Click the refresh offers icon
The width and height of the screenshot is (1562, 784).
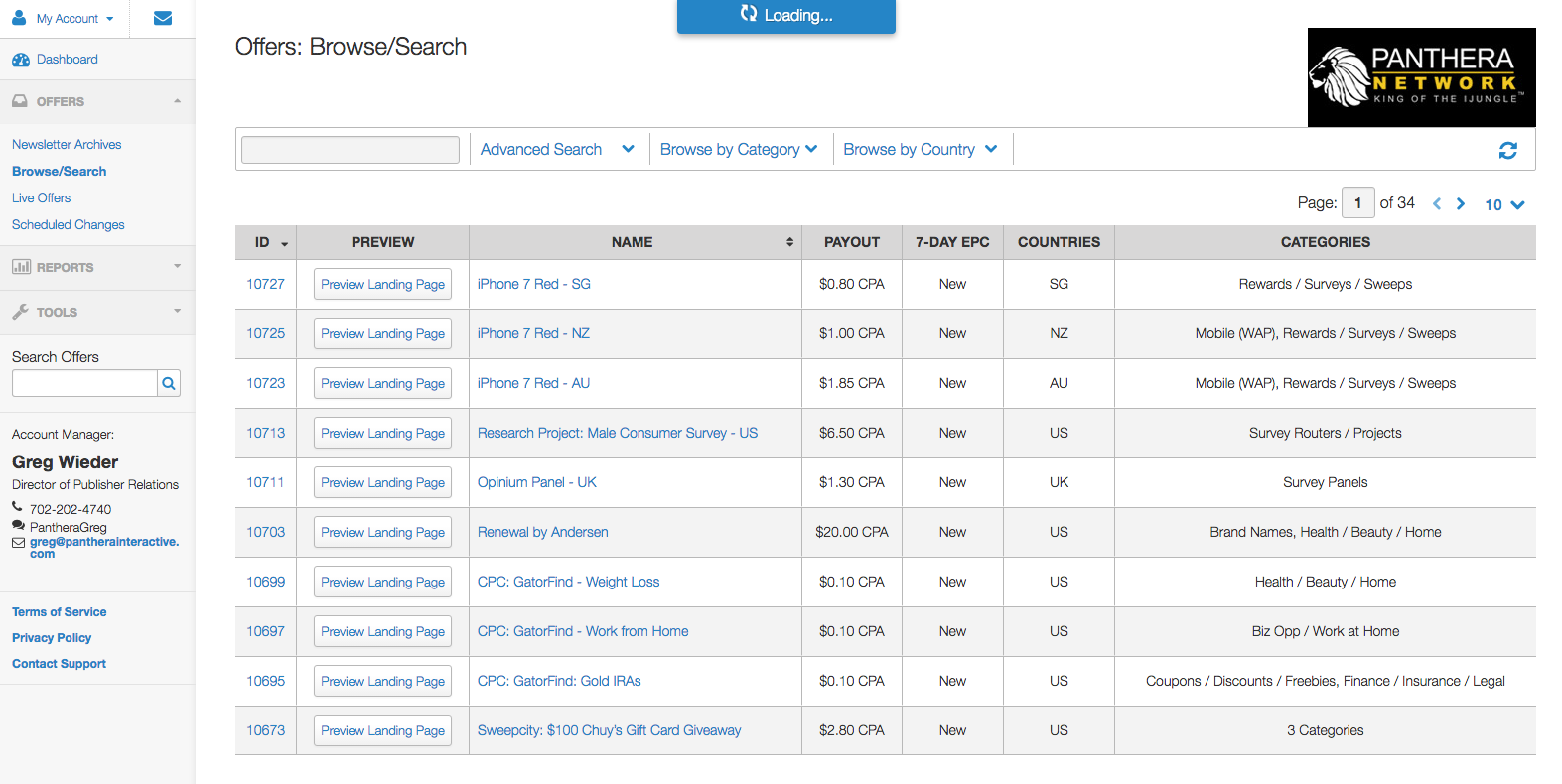pyautogui.click(x=1507, y=150)
